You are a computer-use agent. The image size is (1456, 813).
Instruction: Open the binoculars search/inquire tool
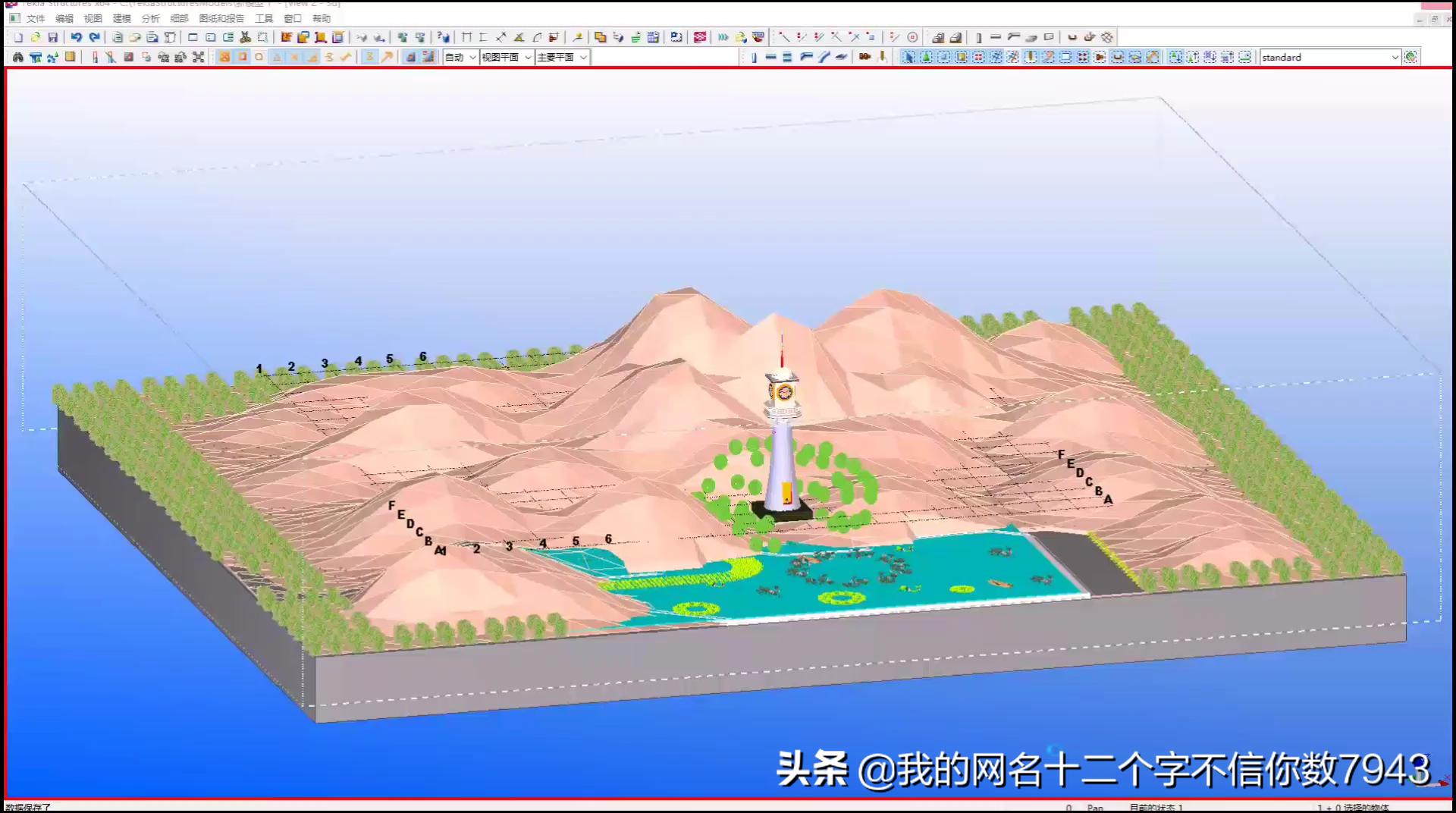coord(16,56)
